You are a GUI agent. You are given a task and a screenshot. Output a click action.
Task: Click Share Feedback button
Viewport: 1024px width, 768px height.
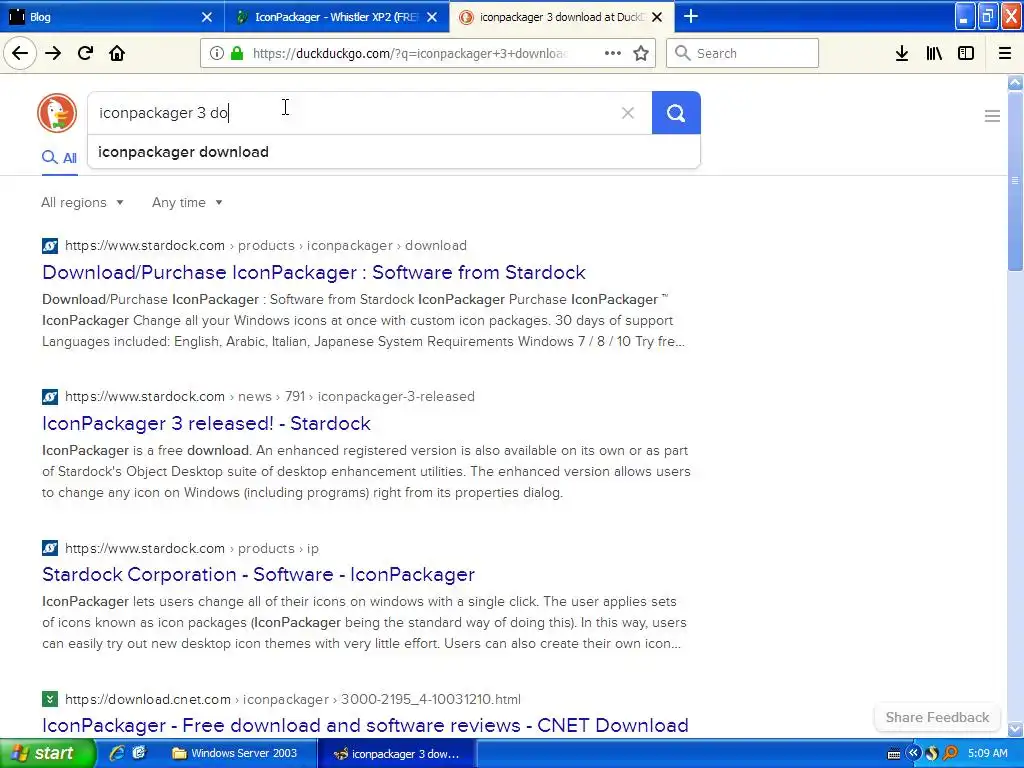(937, 717)
